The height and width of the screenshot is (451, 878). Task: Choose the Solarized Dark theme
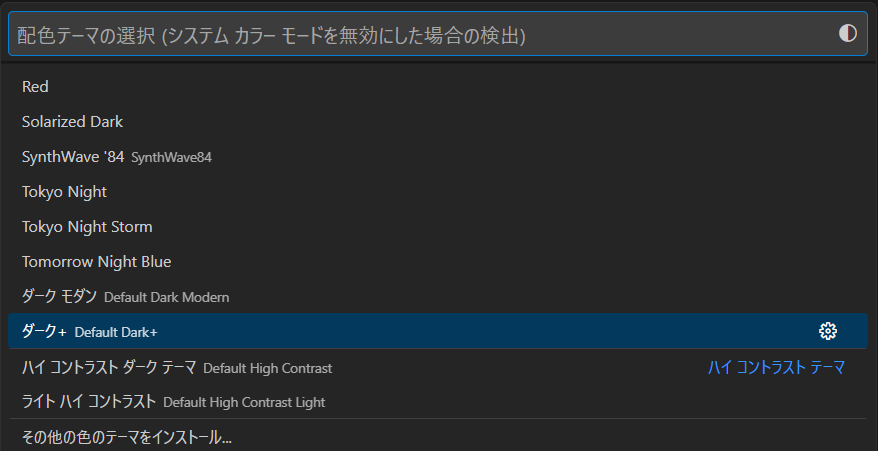(72, 122)
